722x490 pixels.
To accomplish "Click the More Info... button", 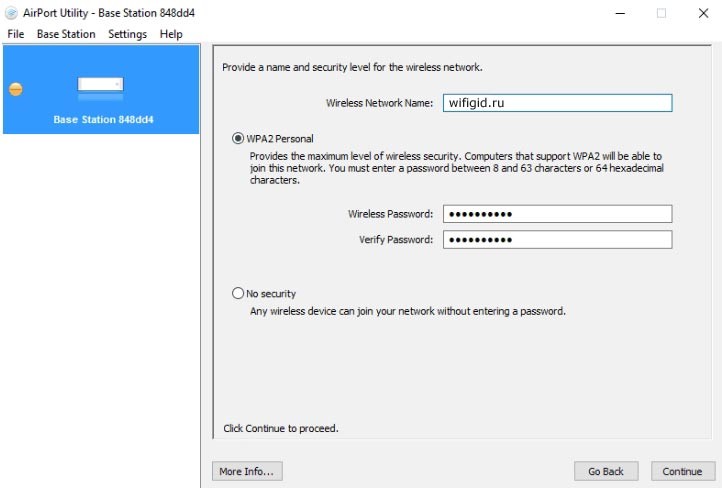I will click(x=247, y=471).
